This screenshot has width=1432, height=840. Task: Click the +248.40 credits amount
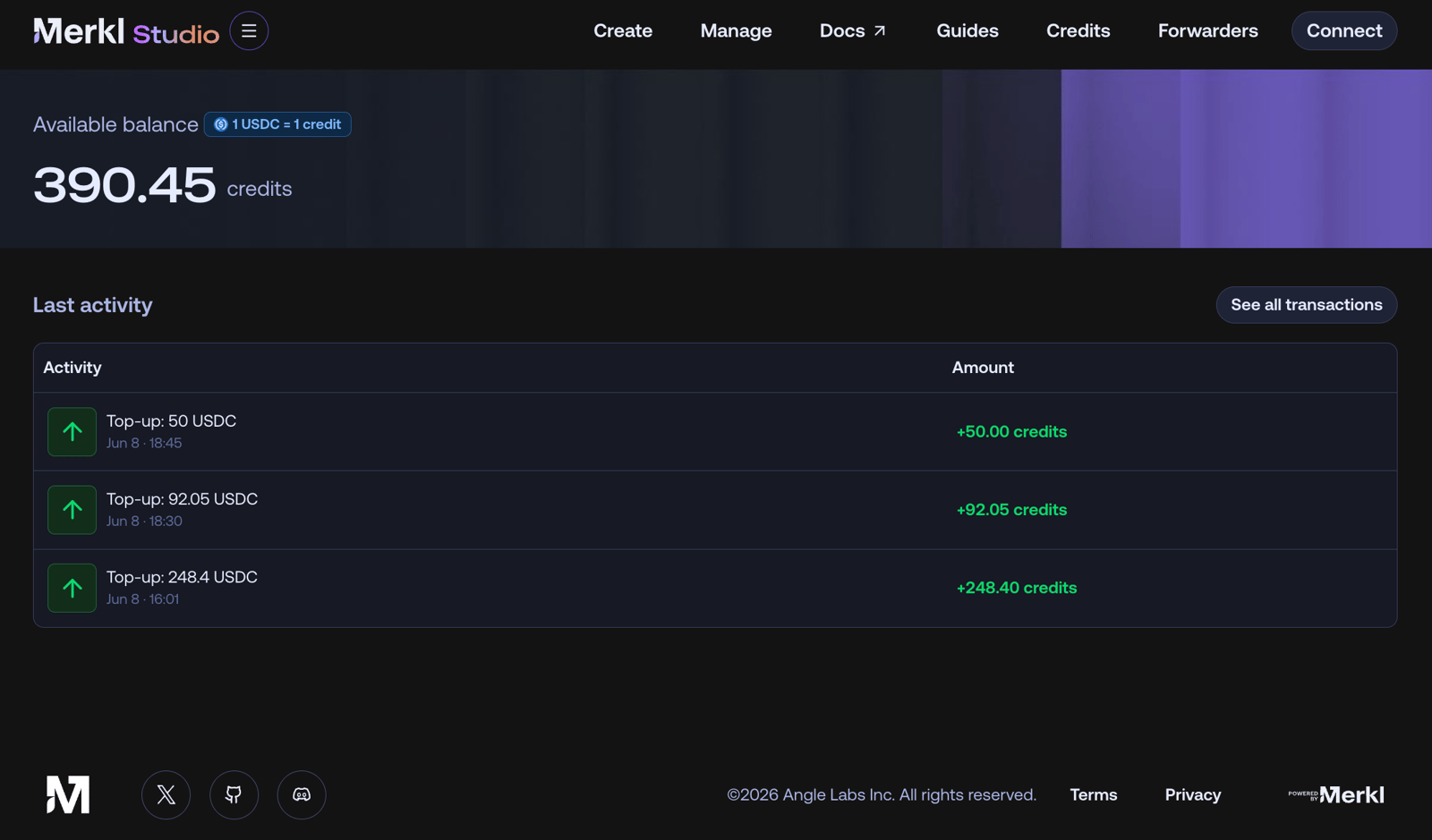pyautogui.click(x=1017, y=588)
